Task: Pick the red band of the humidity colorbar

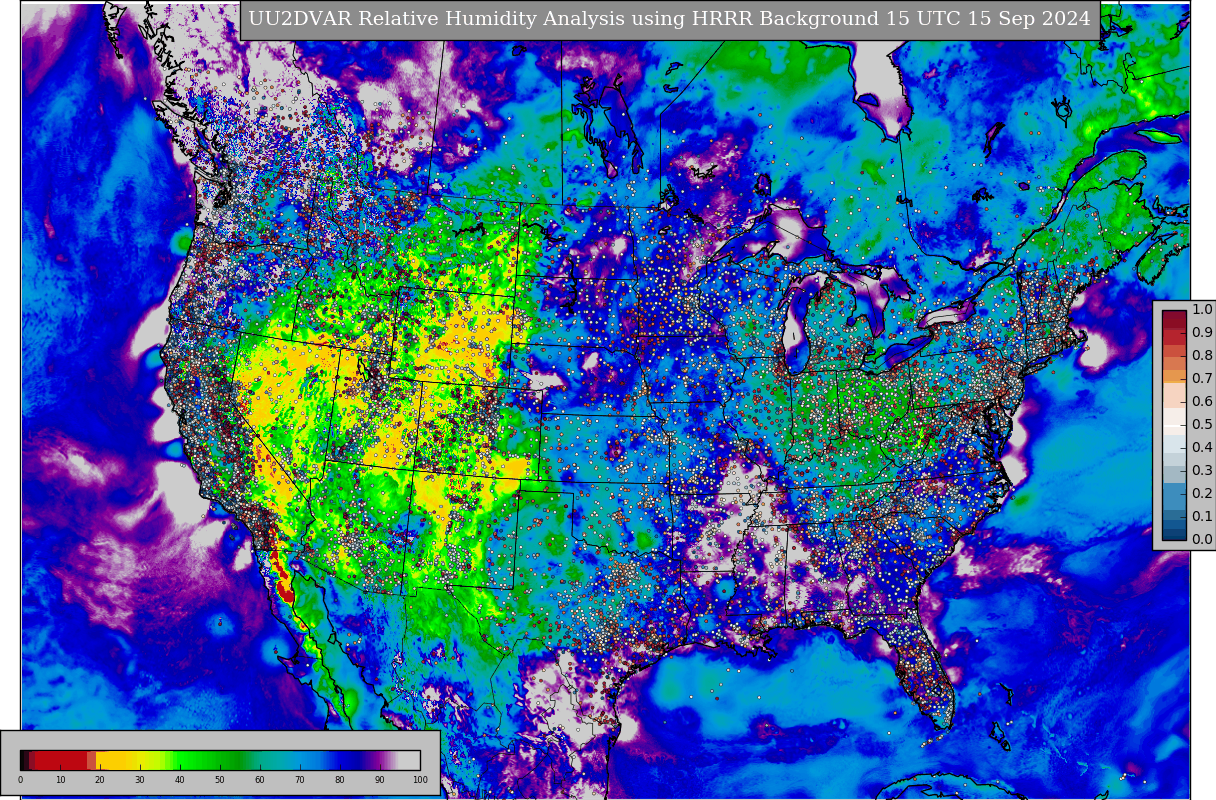Action: [62, 760]
